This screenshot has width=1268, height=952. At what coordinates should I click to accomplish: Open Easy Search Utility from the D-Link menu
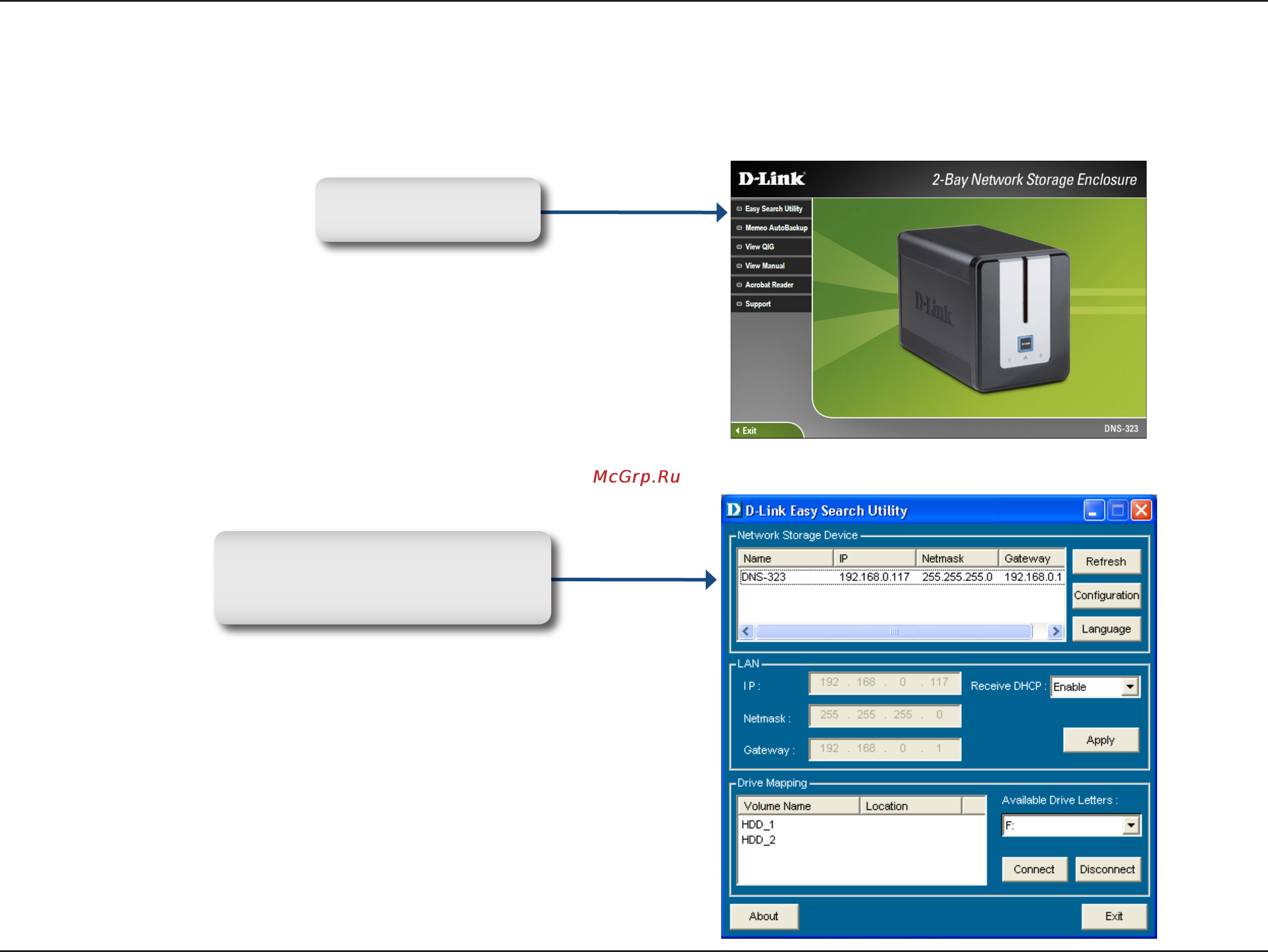point(771,209)
